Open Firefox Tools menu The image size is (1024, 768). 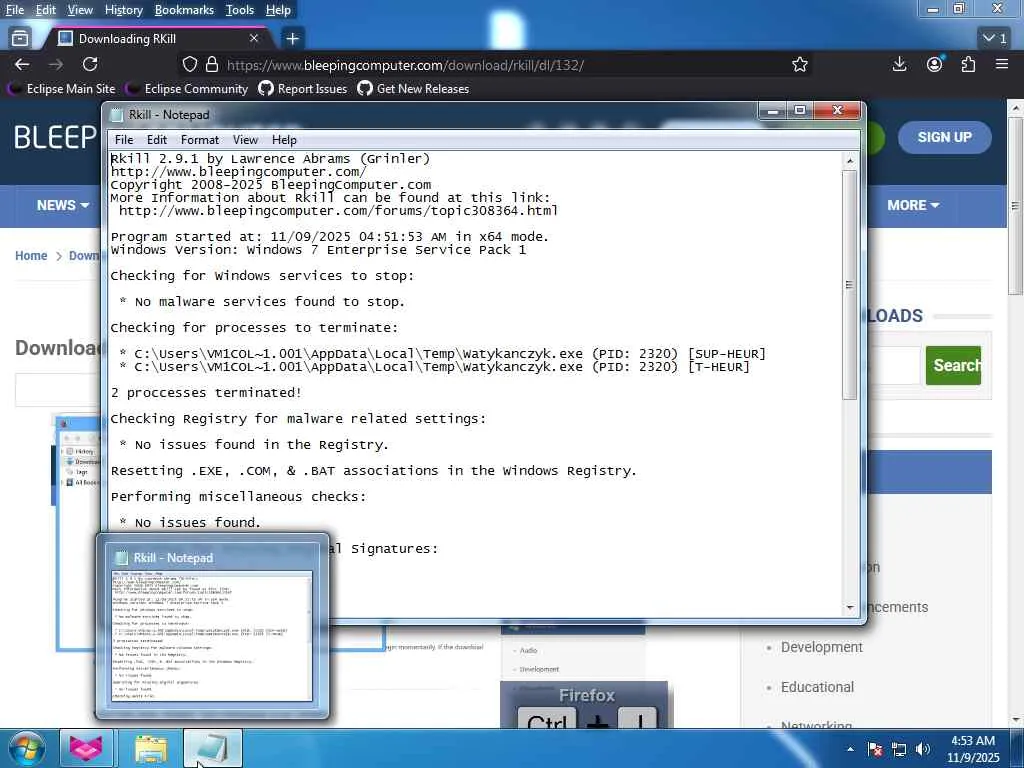[x=240, y=10]
